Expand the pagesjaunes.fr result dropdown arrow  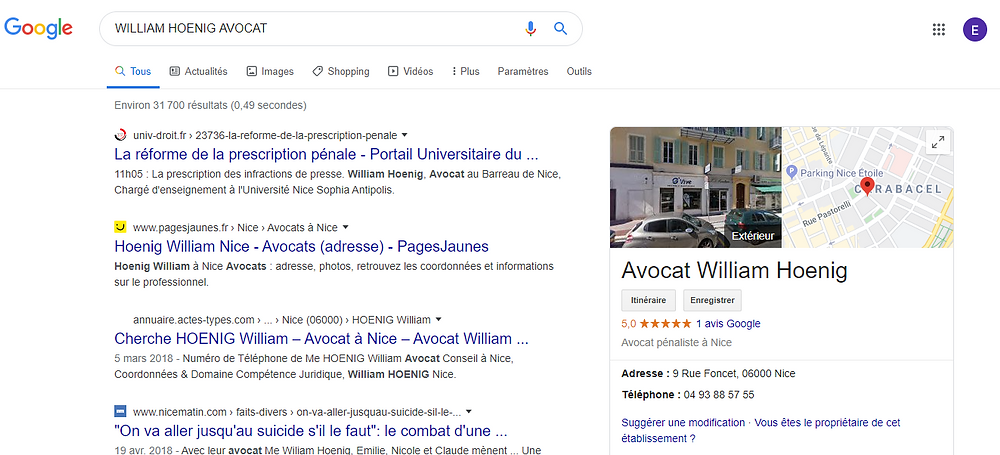(346, 227)
